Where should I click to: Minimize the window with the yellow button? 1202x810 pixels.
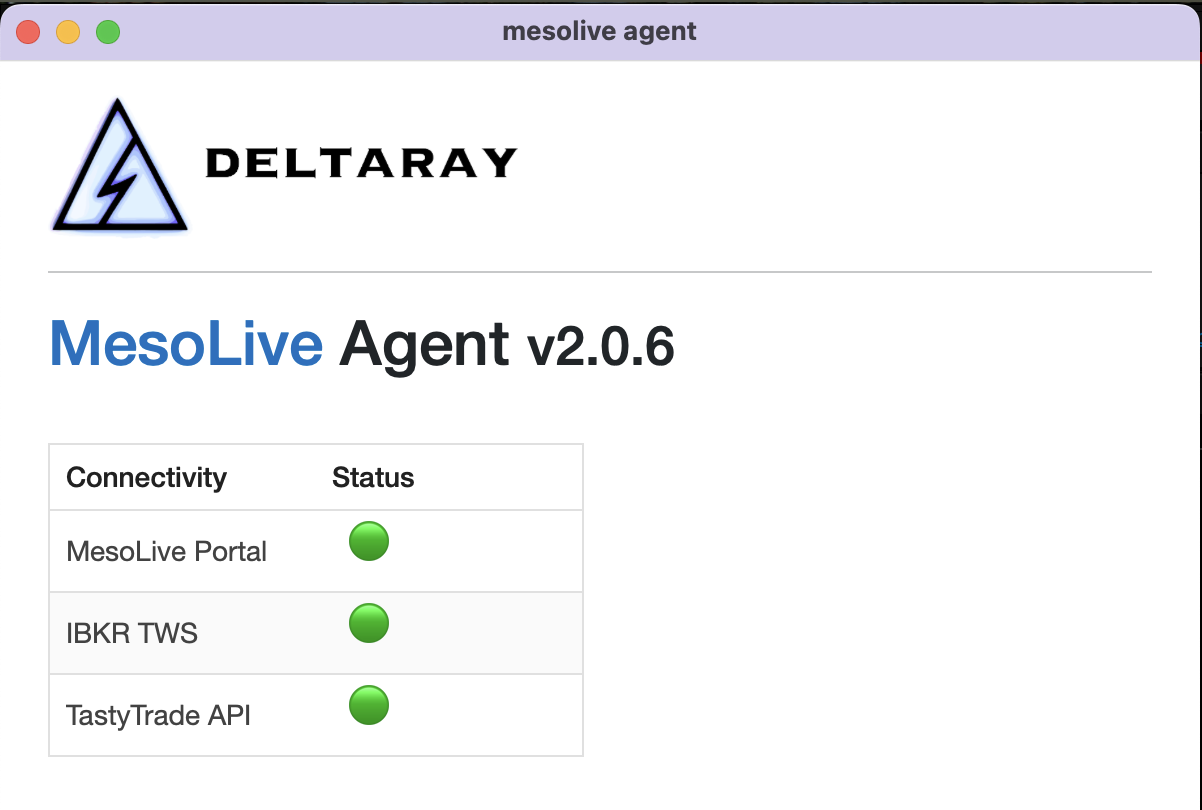click(68, 32)
